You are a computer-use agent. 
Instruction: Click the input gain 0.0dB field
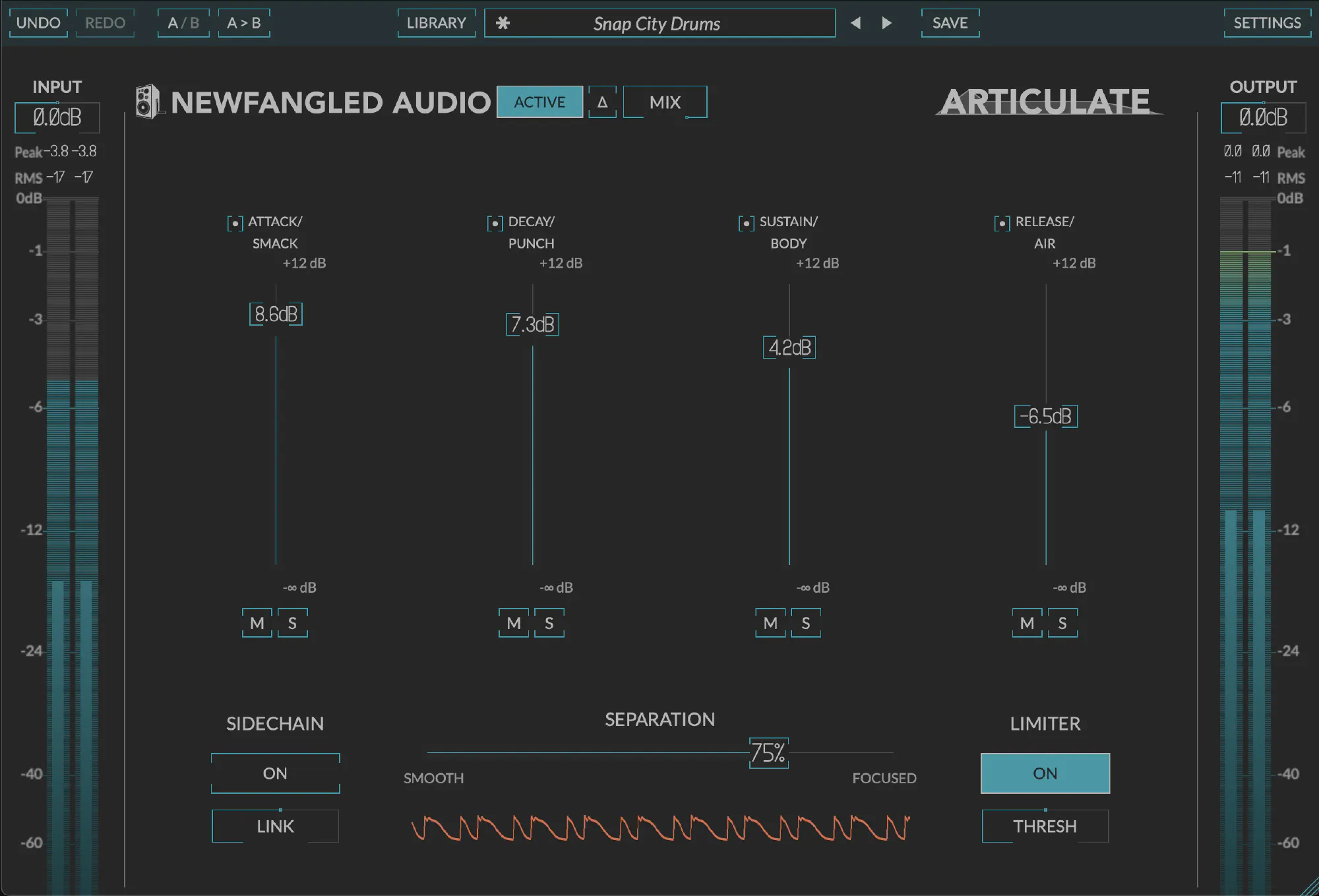point(57,118)
